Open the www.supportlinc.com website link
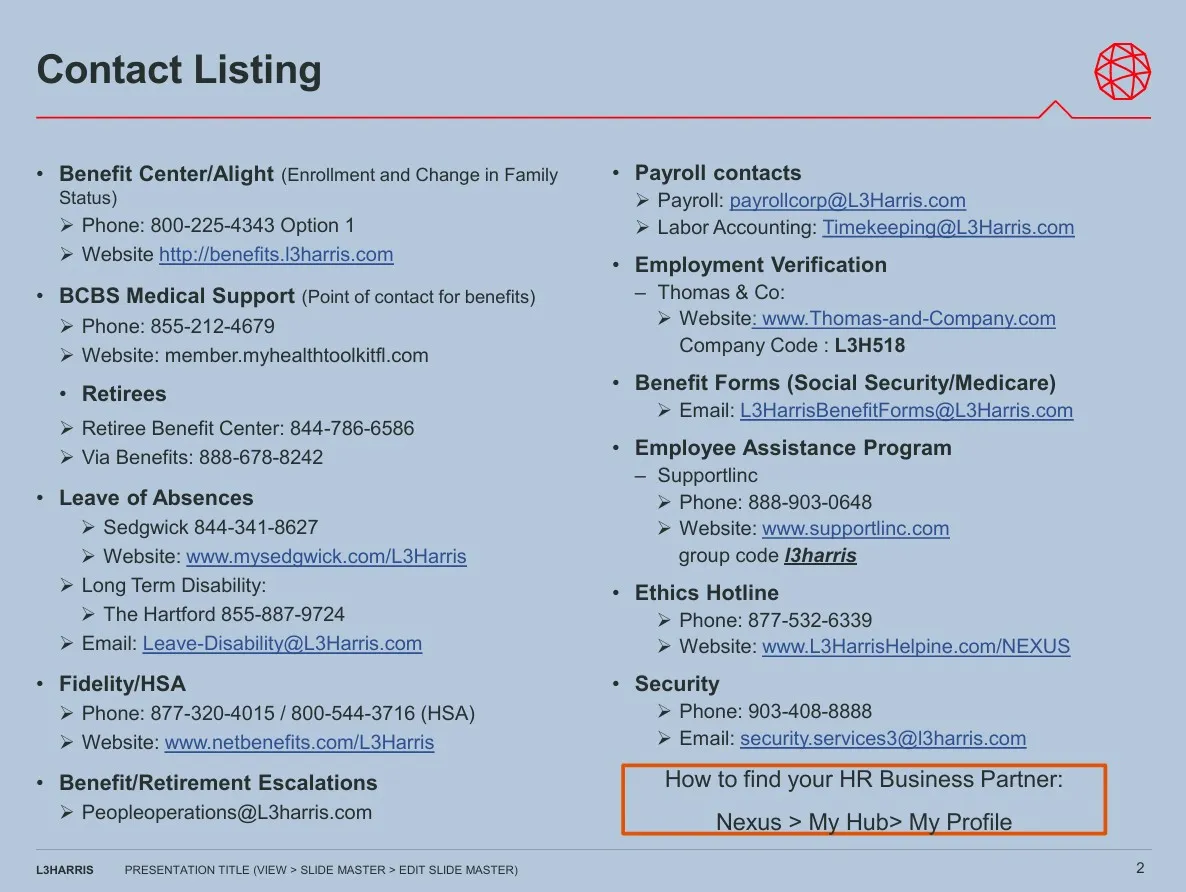 (856, 528)
